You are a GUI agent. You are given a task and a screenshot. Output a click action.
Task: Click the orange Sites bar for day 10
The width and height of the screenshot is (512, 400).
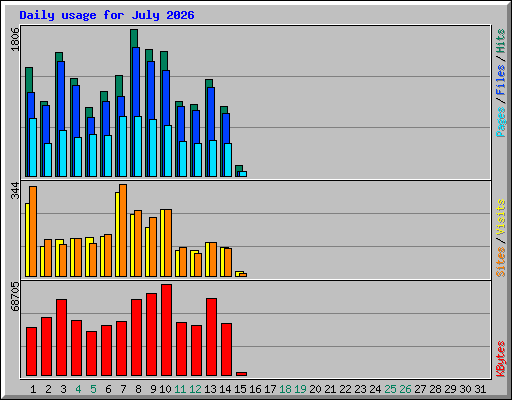[x=168, y=243]
